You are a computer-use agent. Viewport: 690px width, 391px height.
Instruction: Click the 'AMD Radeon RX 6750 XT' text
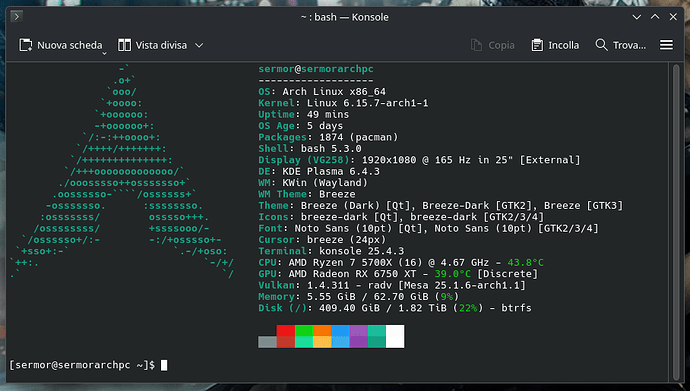(352, 274)
